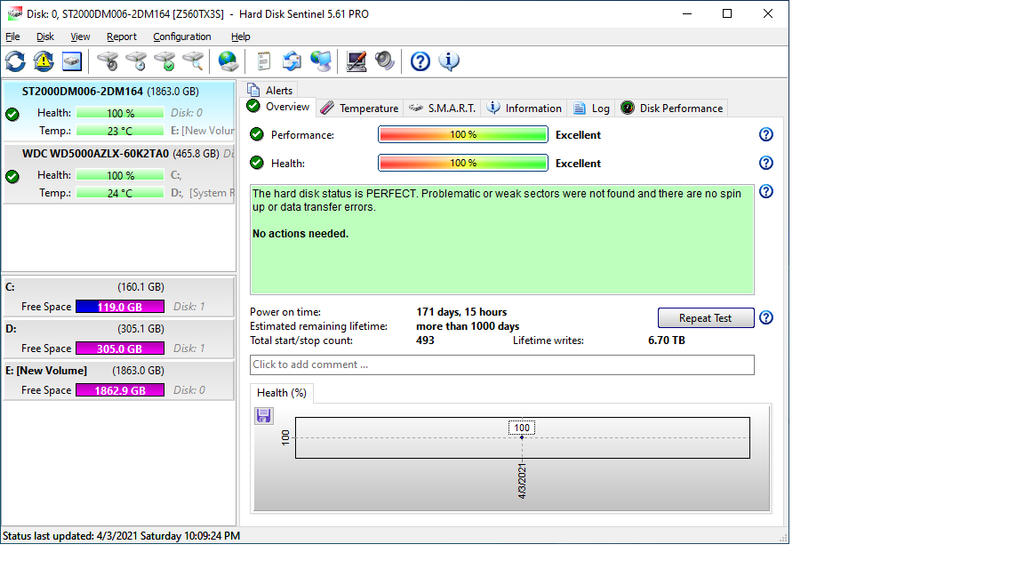Click the Performance 100 % bar
The image size is (1024, 576).
(463, 135)
